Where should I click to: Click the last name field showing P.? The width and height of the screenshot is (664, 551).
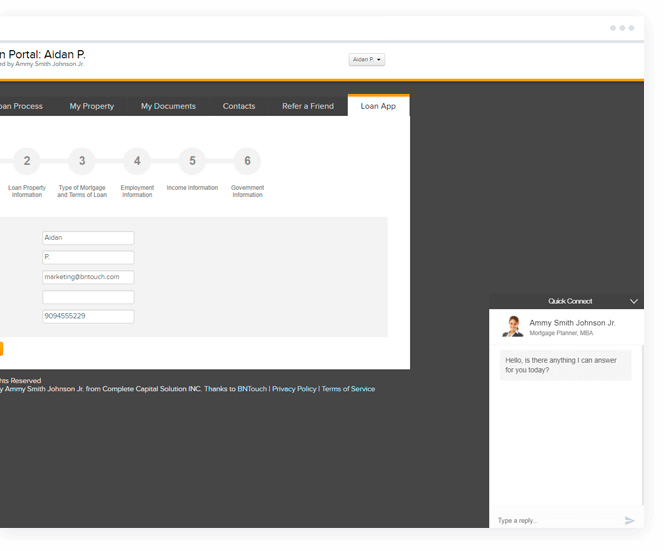88,257
